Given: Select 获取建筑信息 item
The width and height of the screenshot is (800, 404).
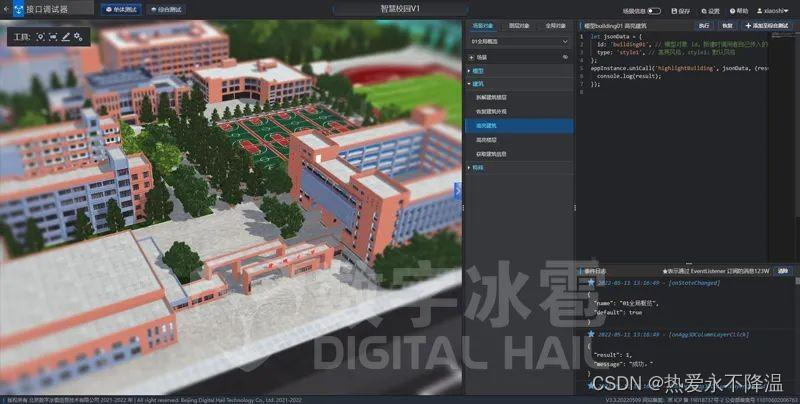Looking at the screenshot, I should (x=519, y=154).
